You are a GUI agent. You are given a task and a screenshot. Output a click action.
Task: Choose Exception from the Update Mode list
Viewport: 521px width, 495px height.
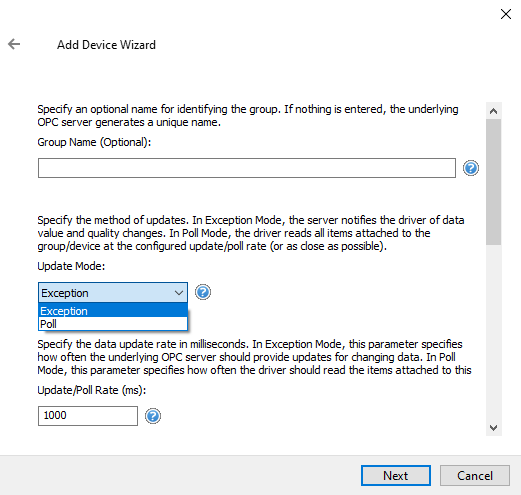[x=113, y=310]
